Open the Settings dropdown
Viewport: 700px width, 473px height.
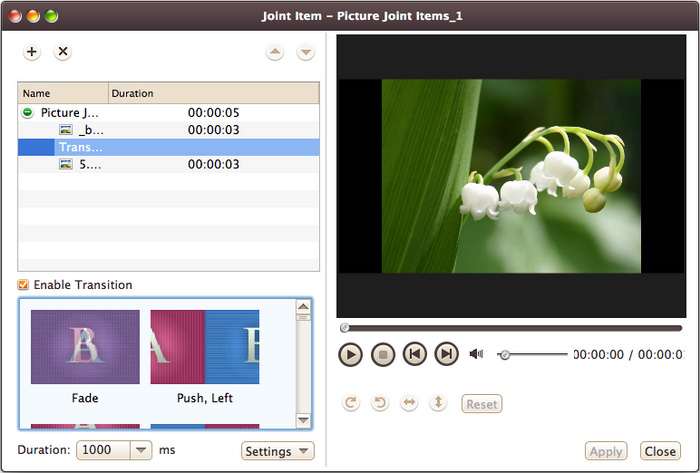pos(278,451)
